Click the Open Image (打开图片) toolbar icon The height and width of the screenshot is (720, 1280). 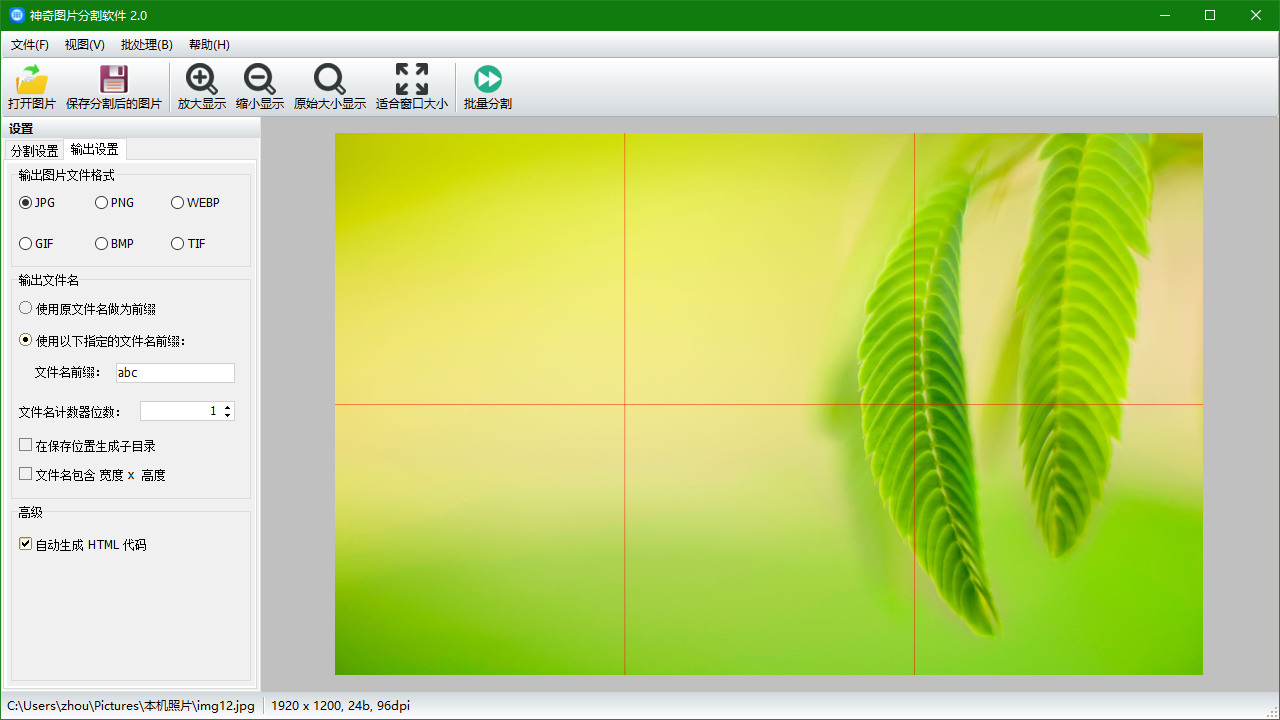click(32, 80)
